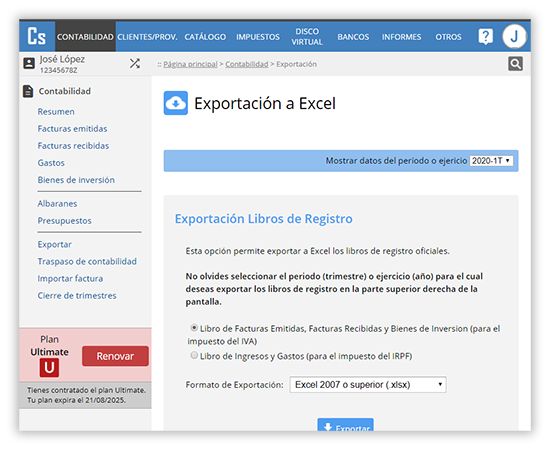This screenshot has height=450, width=550.
Task: Open Facturas emitidas sidebar link
Action: click(x=73, y=129)
